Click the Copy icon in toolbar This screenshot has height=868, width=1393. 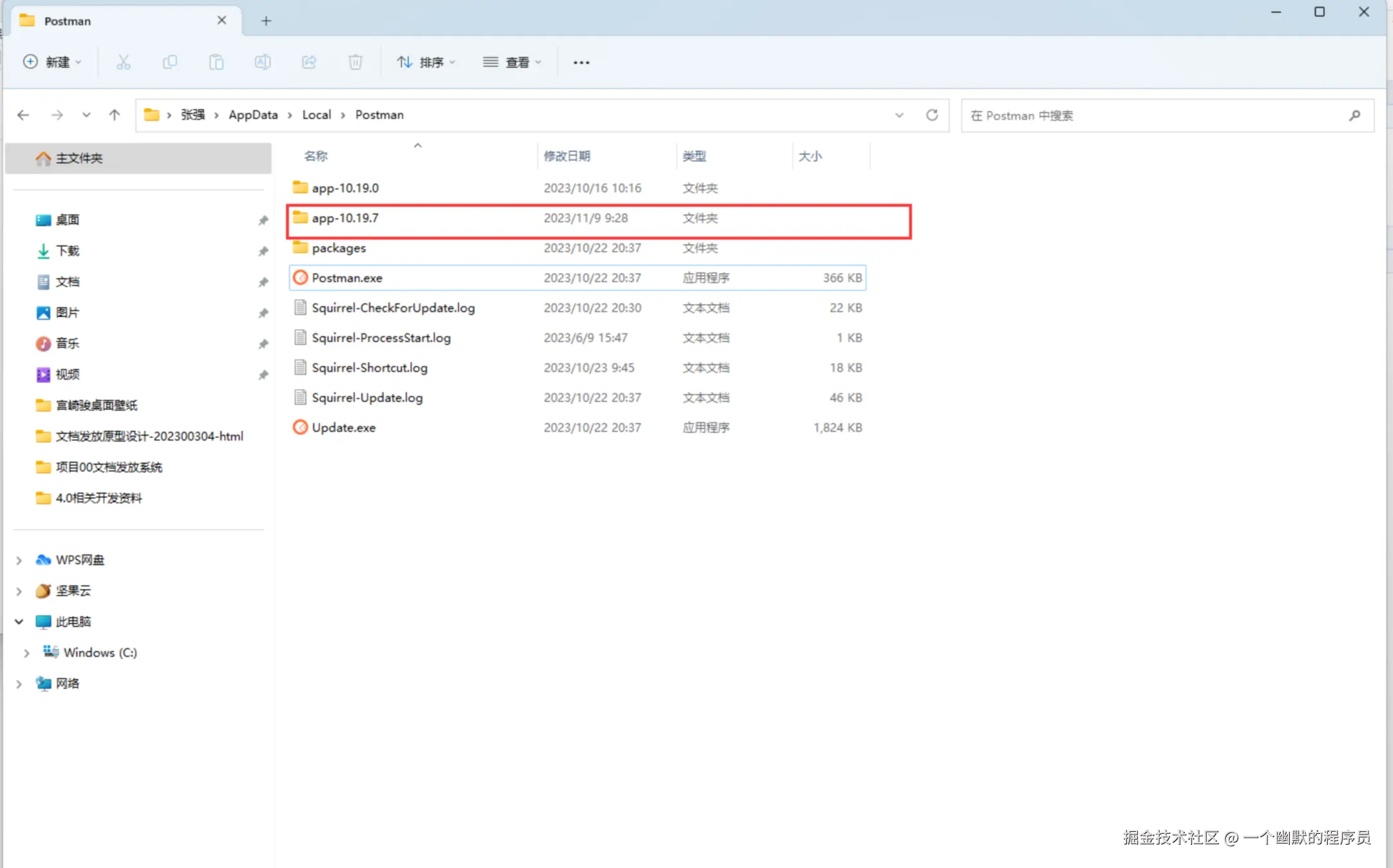[x=170, y=62]
